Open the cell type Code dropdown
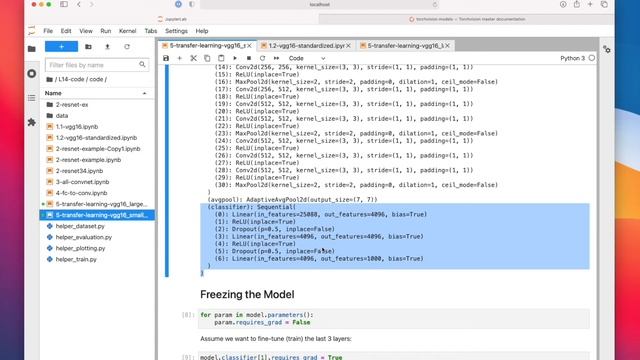The height and width of the screenshot is (360, 640). click(307, 58)
